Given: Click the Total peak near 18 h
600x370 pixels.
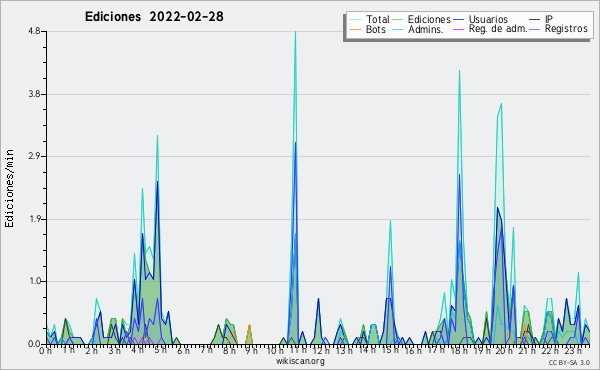Looking at the screenshot, I should [459, 71].
